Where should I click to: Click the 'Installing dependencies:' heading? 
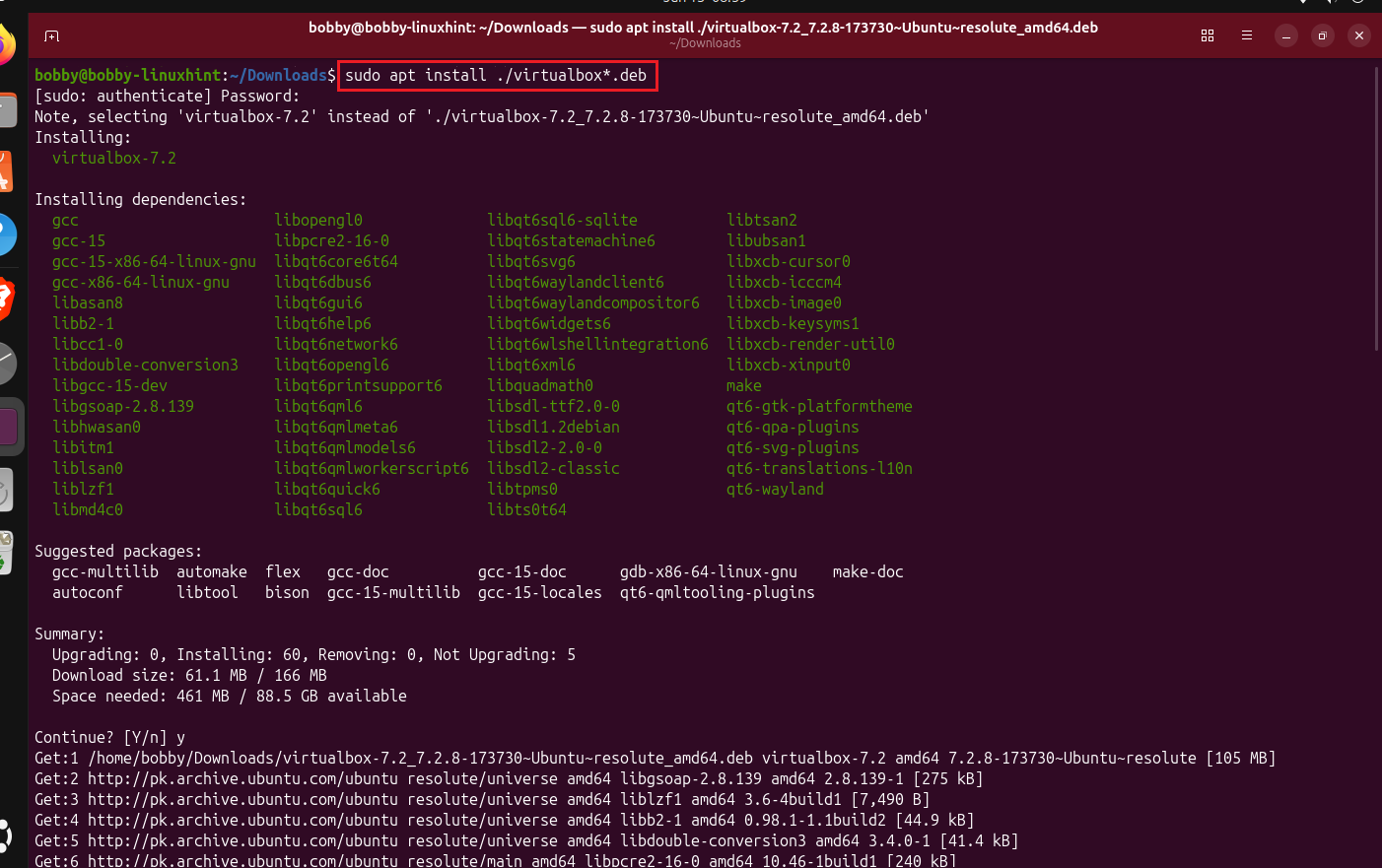coord(141,199)
